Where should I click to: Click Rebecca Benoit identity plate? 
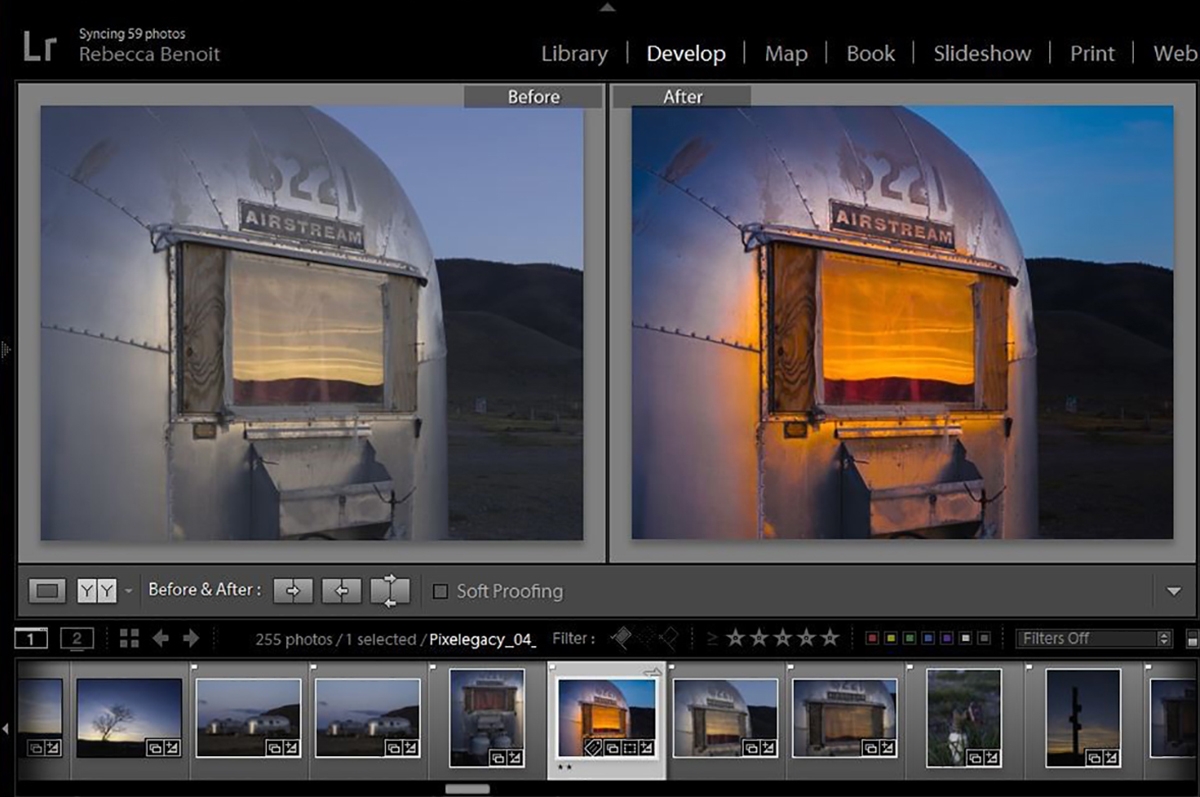click(149, 54)
